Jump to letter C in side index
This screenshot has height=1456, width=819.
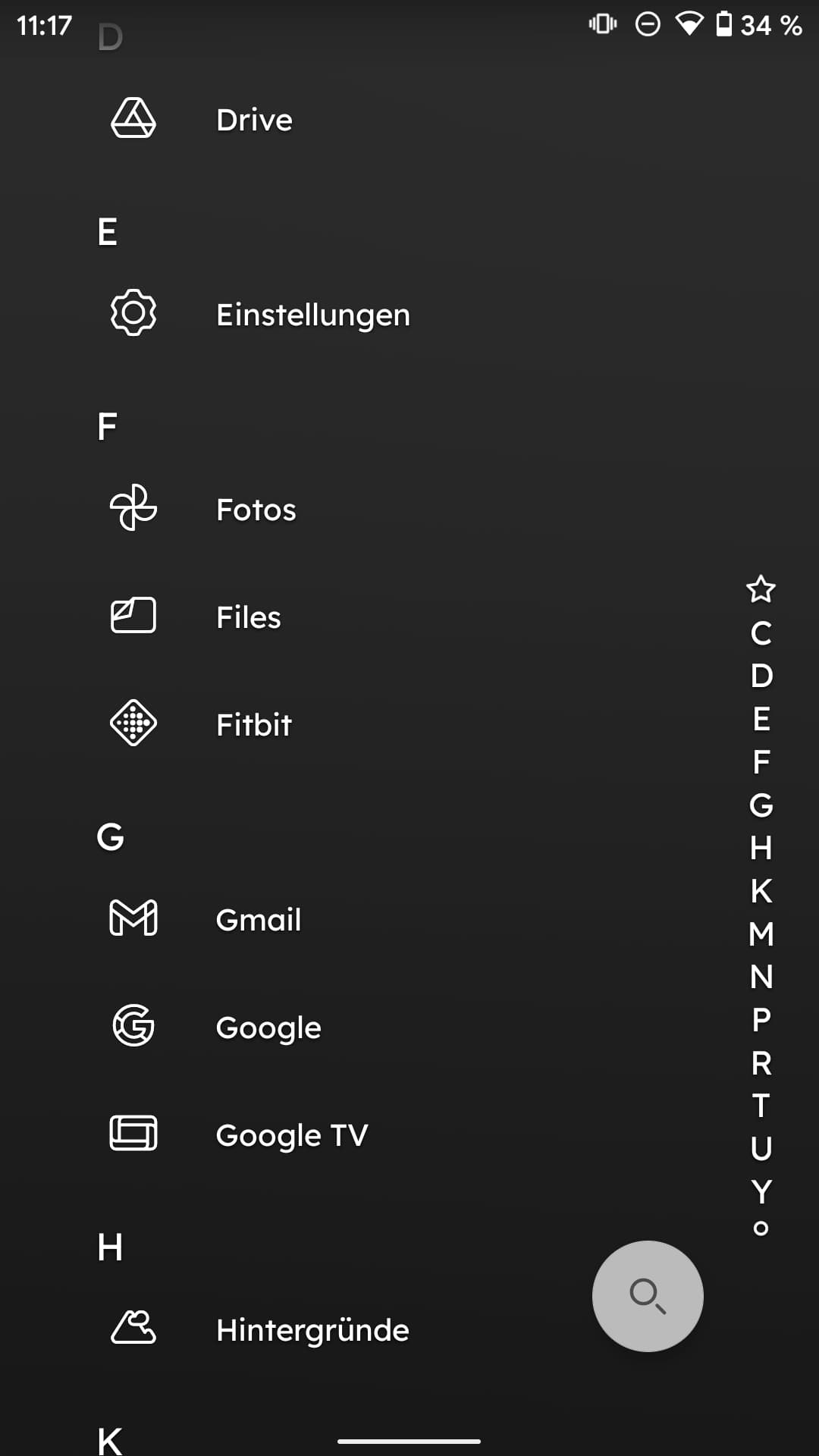click(761, 633)
